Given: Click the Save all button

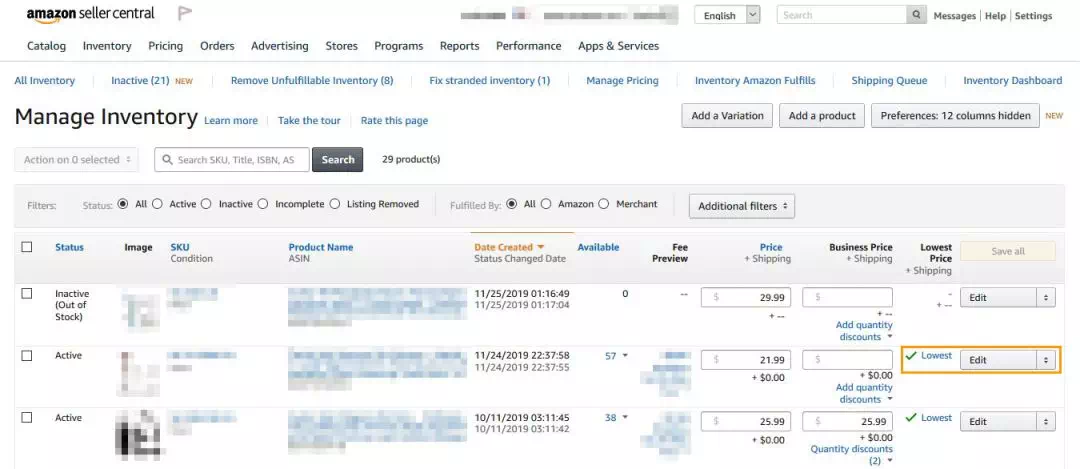Looking at the screenshot, I should click(x=1008, y=251).
